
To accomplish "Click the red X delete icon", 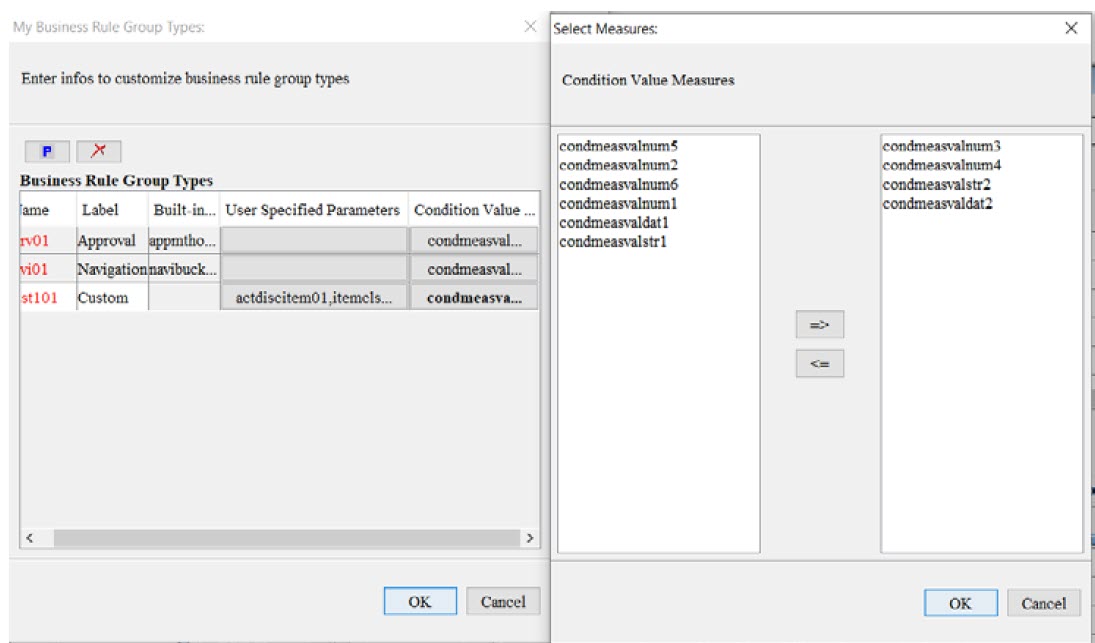I will pyautogui.click(x=98, y=151).
